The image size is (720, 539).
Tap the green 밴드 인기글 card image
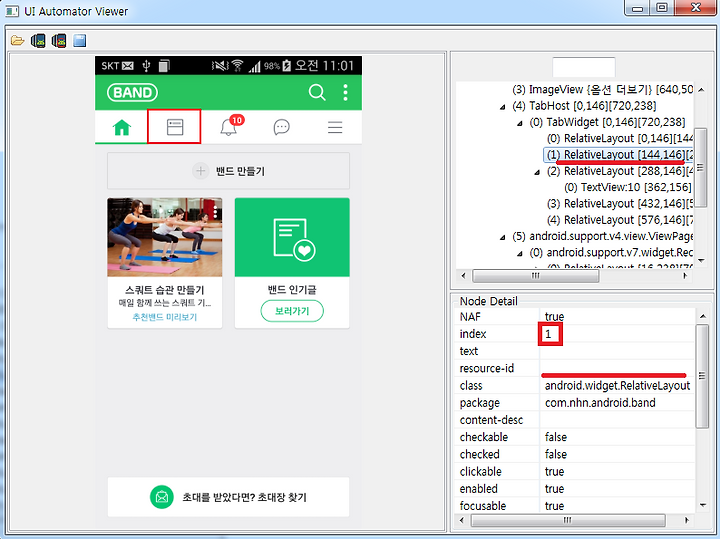pos(292,237)
